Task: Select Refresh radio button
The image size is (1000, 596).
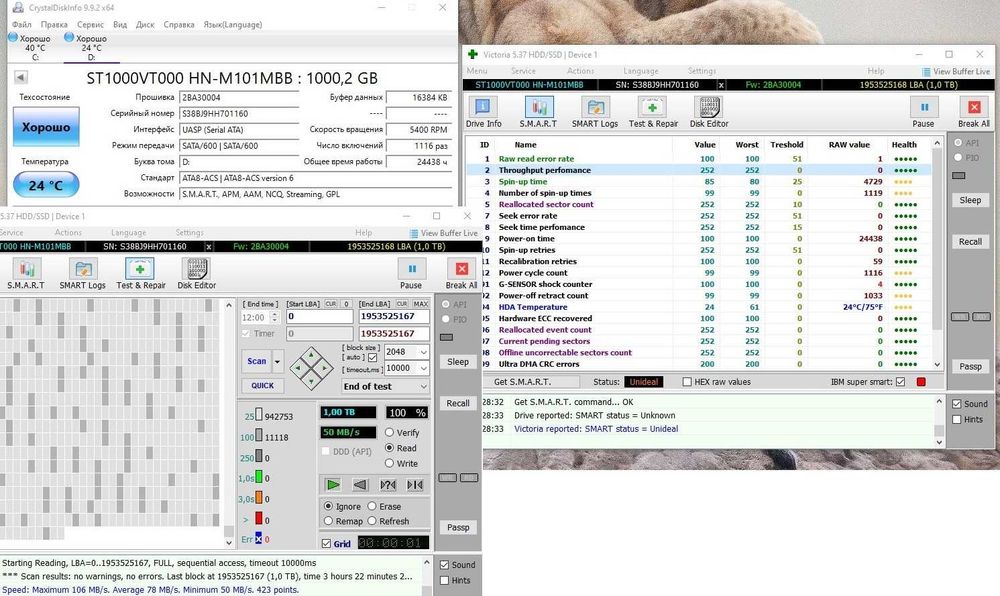Action: click(x=372, y=521)
